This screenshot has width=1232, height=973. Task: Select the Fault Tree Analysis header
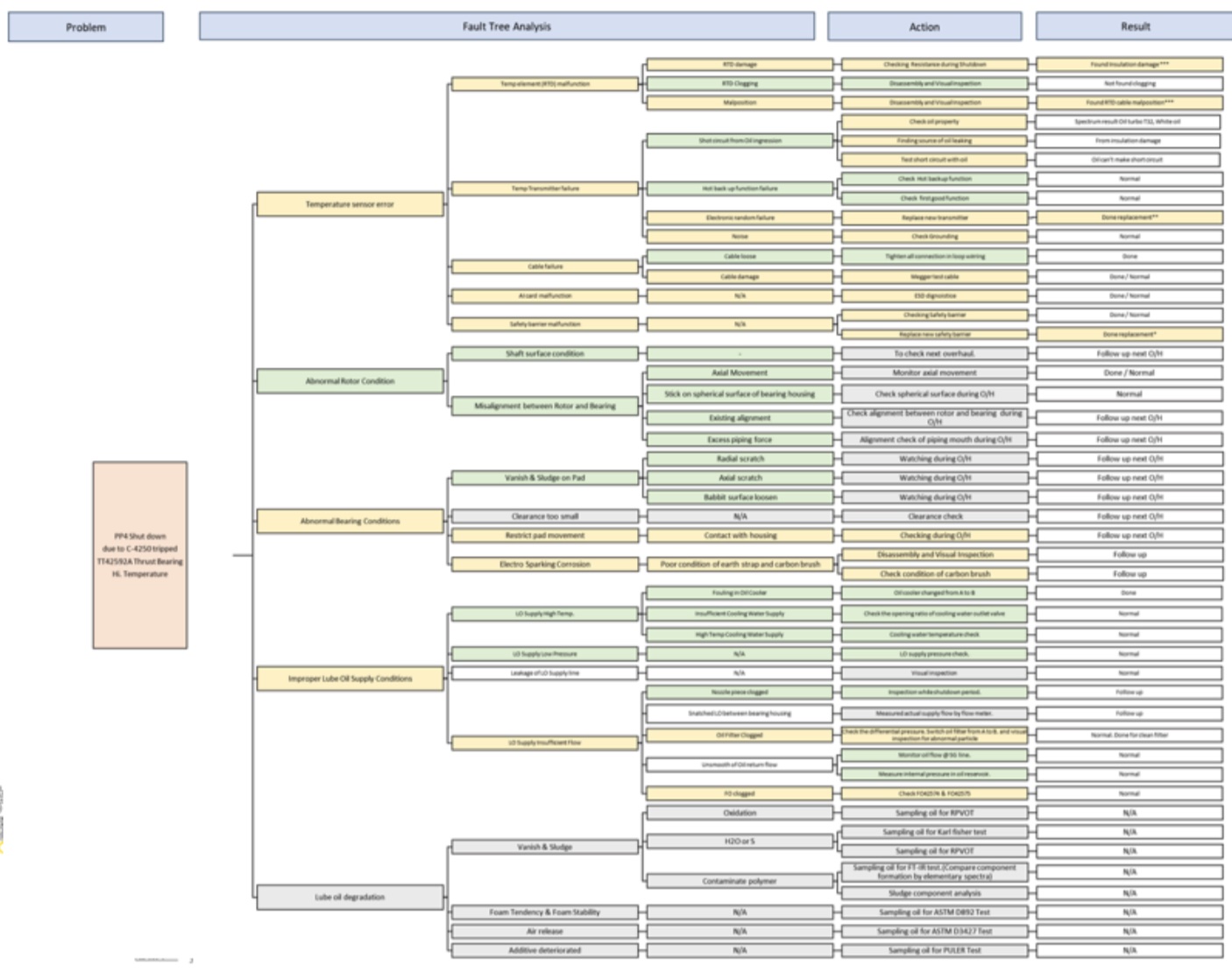coord(506,26)
